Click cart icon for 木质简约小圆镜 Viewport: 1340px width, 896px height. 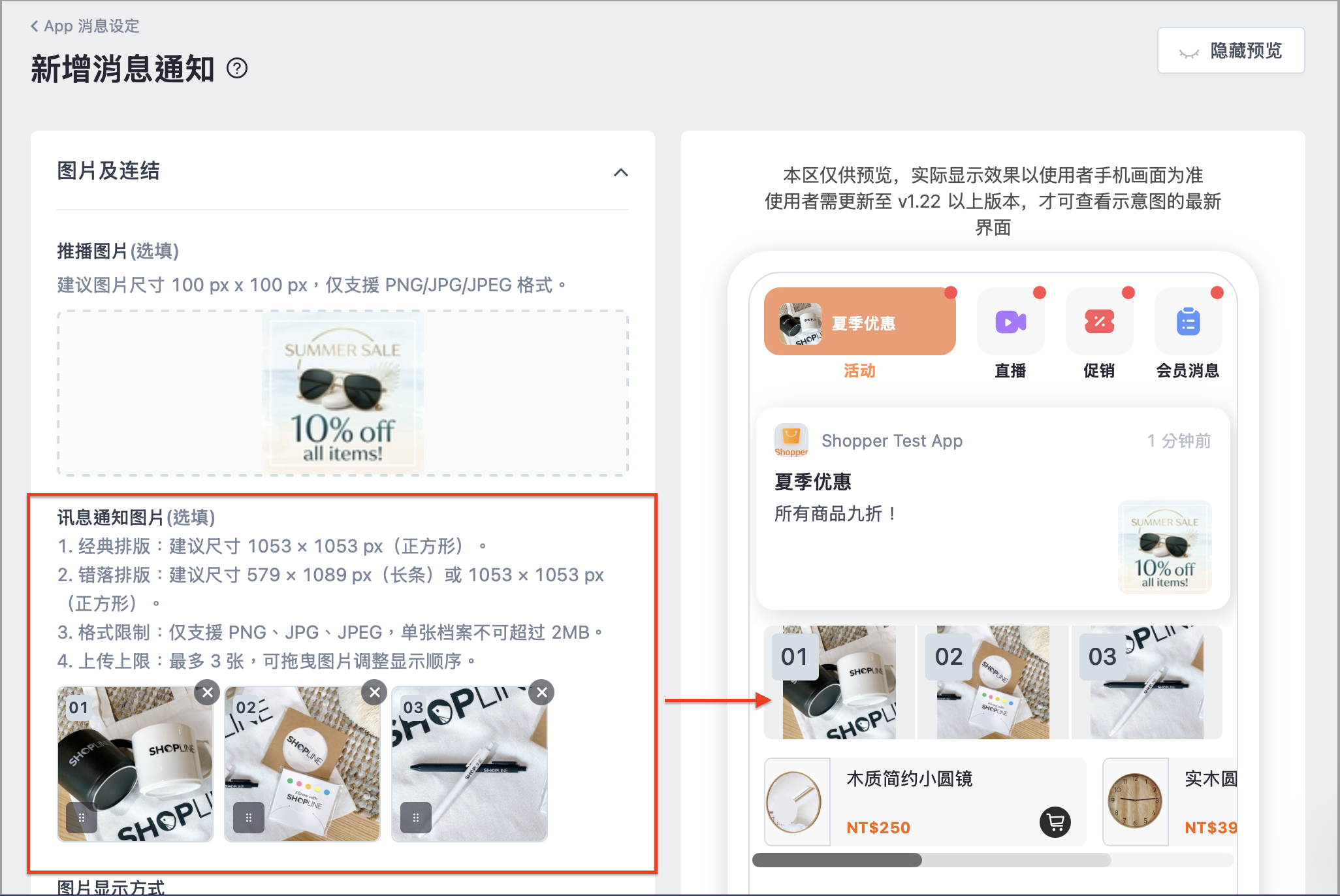click(x=1055, y=822)
